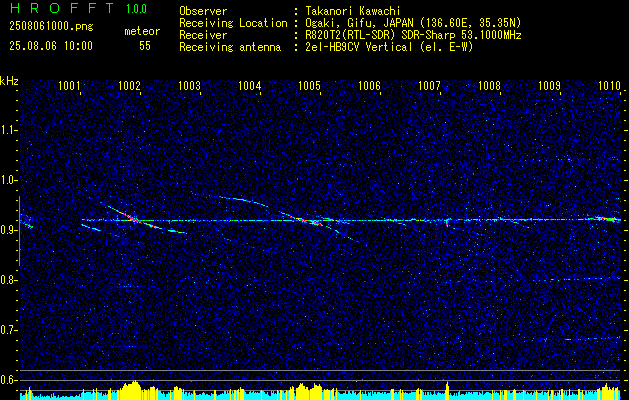
Task: Click the 1004 time axis marker
Action: 249,85
